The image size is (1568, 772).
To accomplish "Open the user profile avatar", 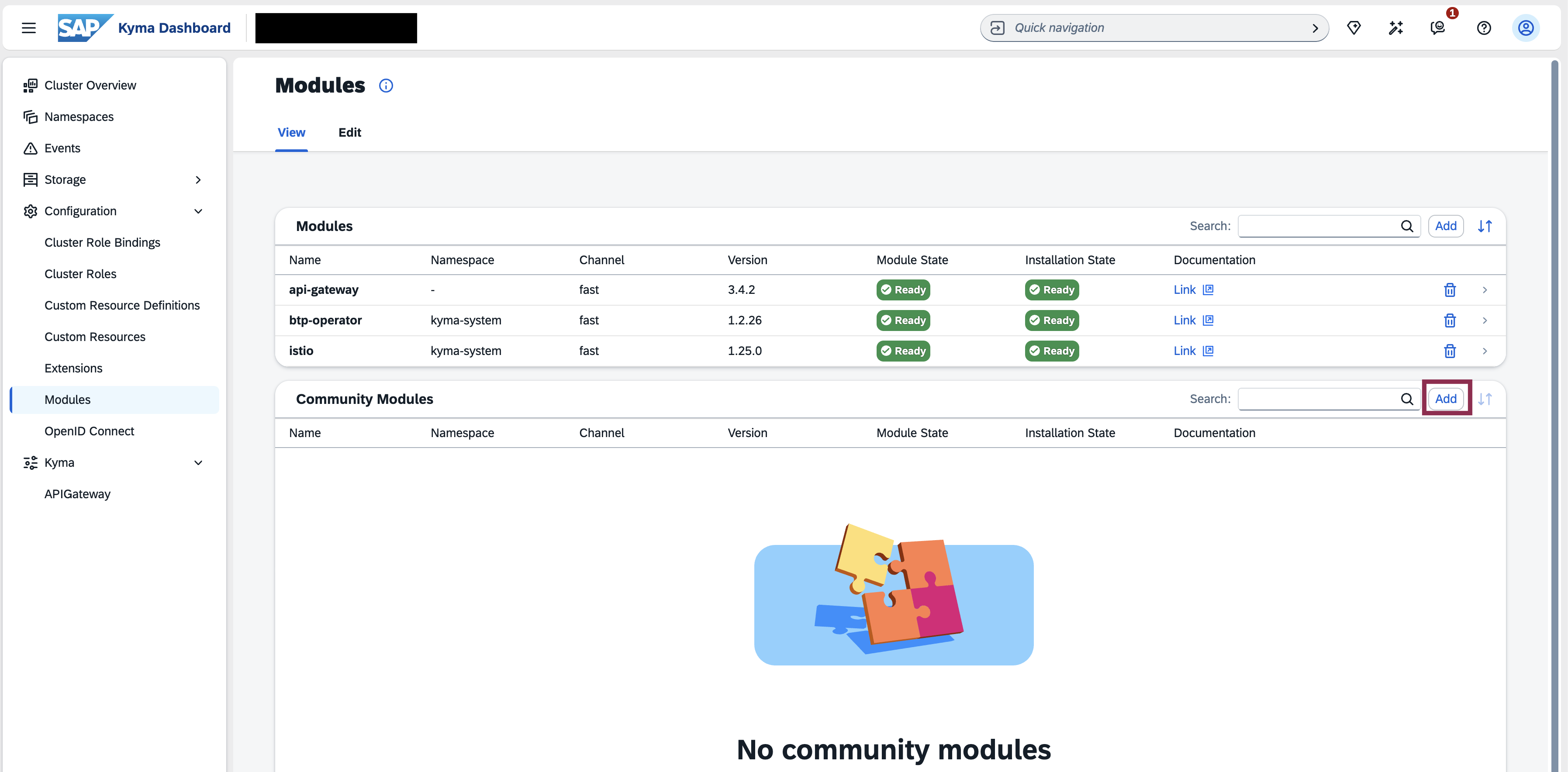I will click(1525, 28).
